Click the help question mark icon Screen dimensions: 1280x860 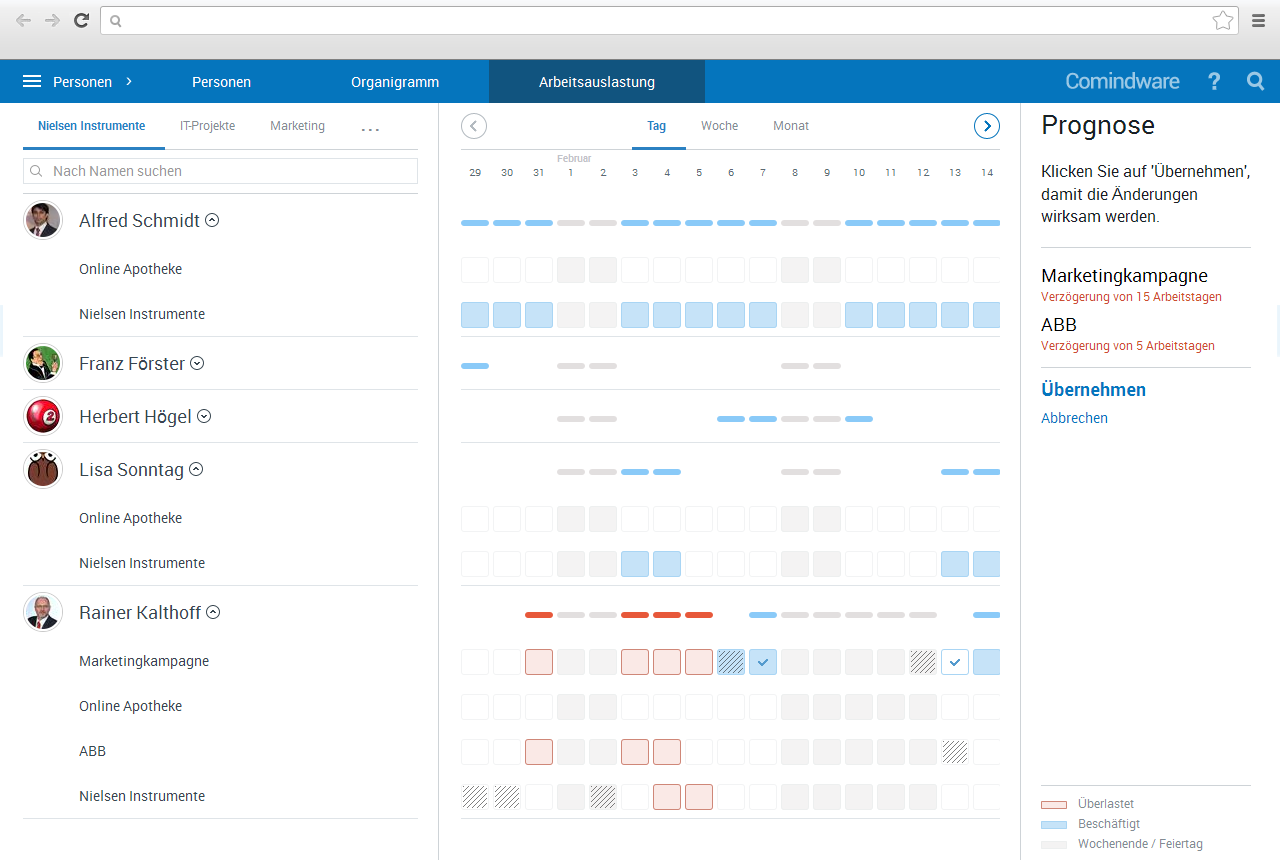[x=1214, y=82]
